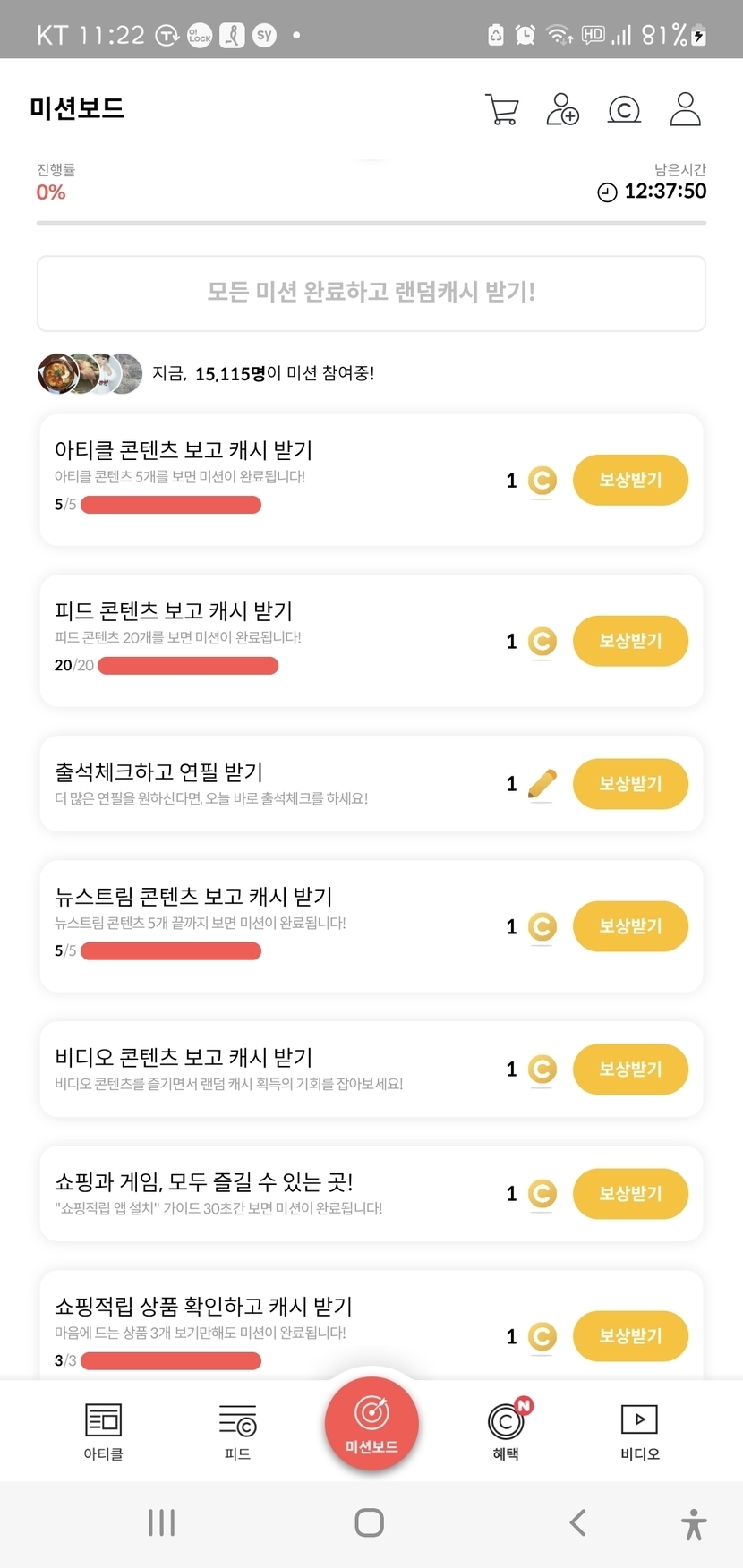Open the 혜택 benefits tab

pyautogui.click(x=506, y=1431)
